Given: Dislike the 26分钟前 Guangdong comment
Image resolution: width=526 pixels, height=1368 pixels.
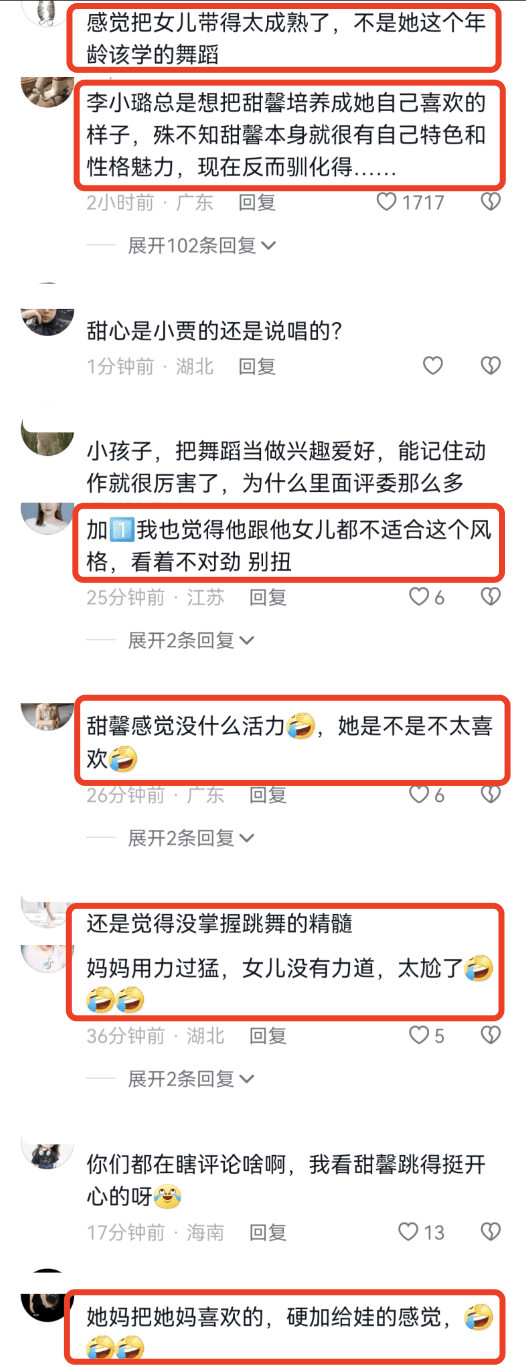Looking at the screenshot, I should point(490,795).
